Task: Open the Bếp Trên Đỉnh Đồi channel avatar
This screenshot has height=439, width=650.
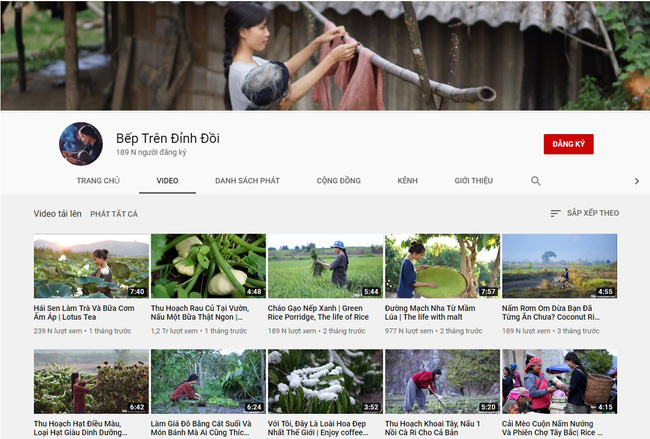Action: coord(81,144)
